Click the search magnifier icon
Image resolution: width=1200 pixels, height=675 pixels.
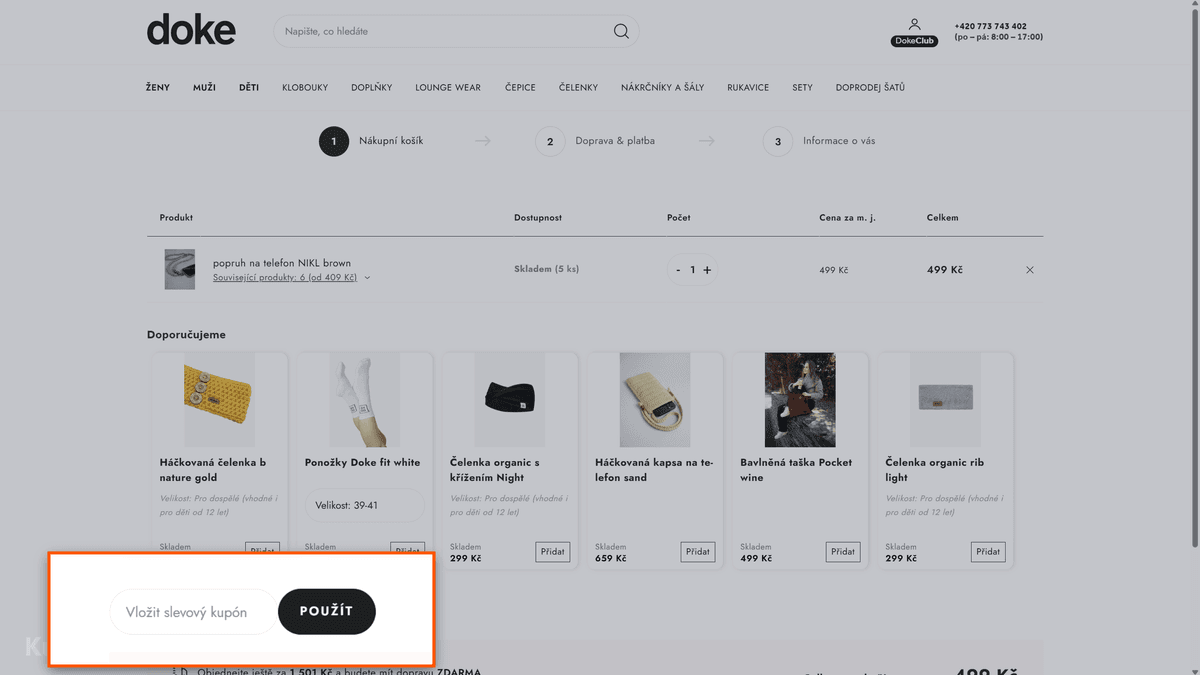tap(621, 31)
